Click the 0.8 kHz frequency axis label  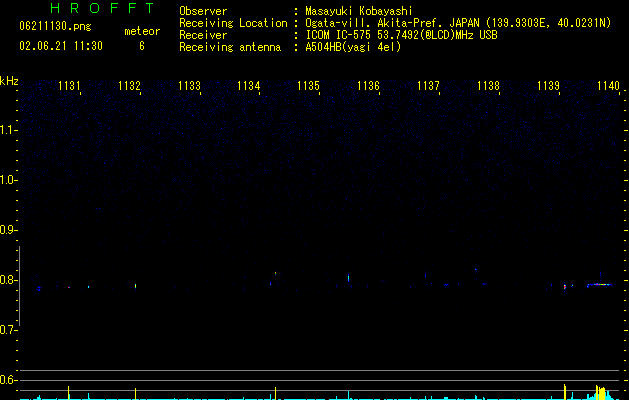click(9, 280)
